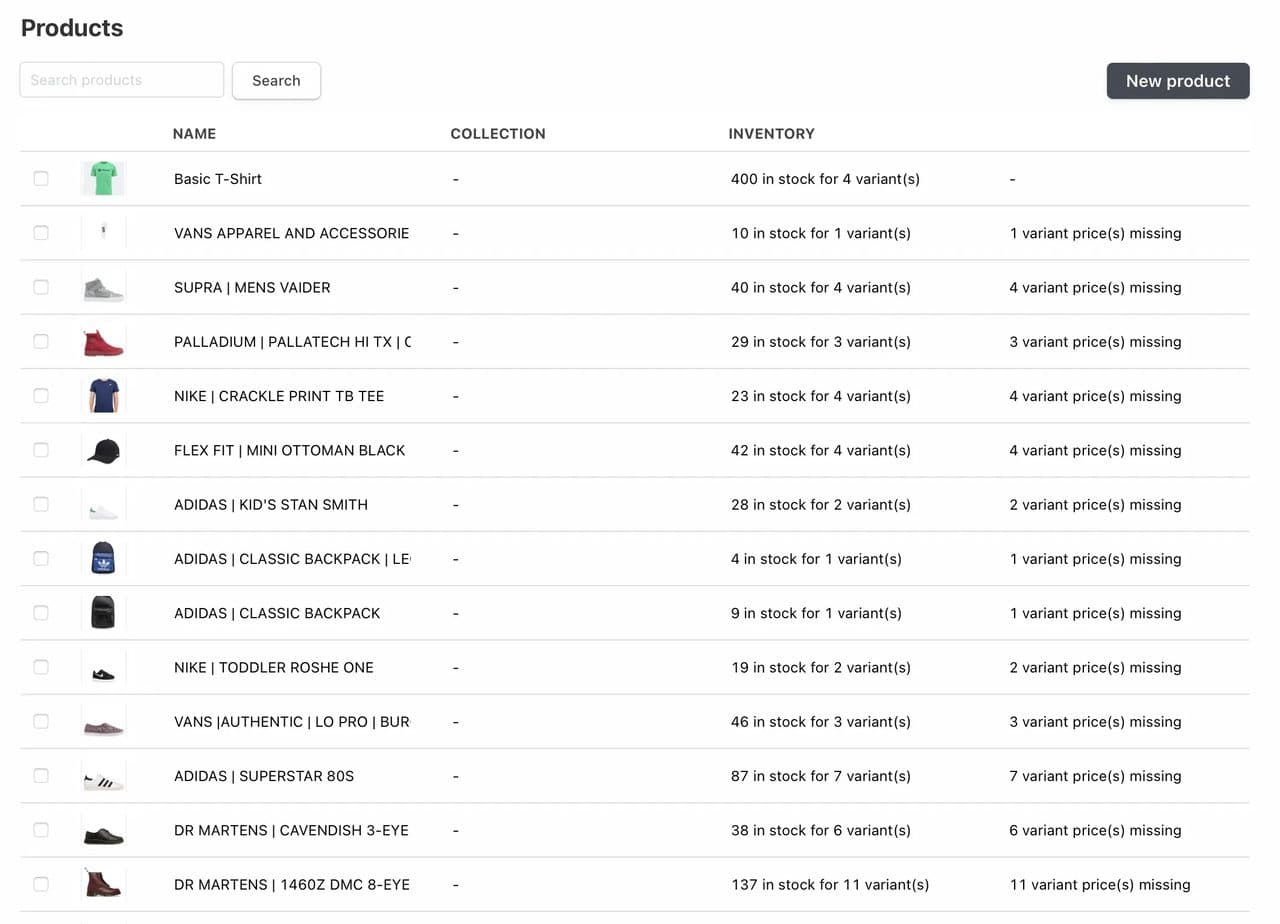Image resolution: width=1280 pixels, height=924 pixels.
Task: Click the black backpack thumbnail with 9 in stock
Action: click(x=103, y=613)
